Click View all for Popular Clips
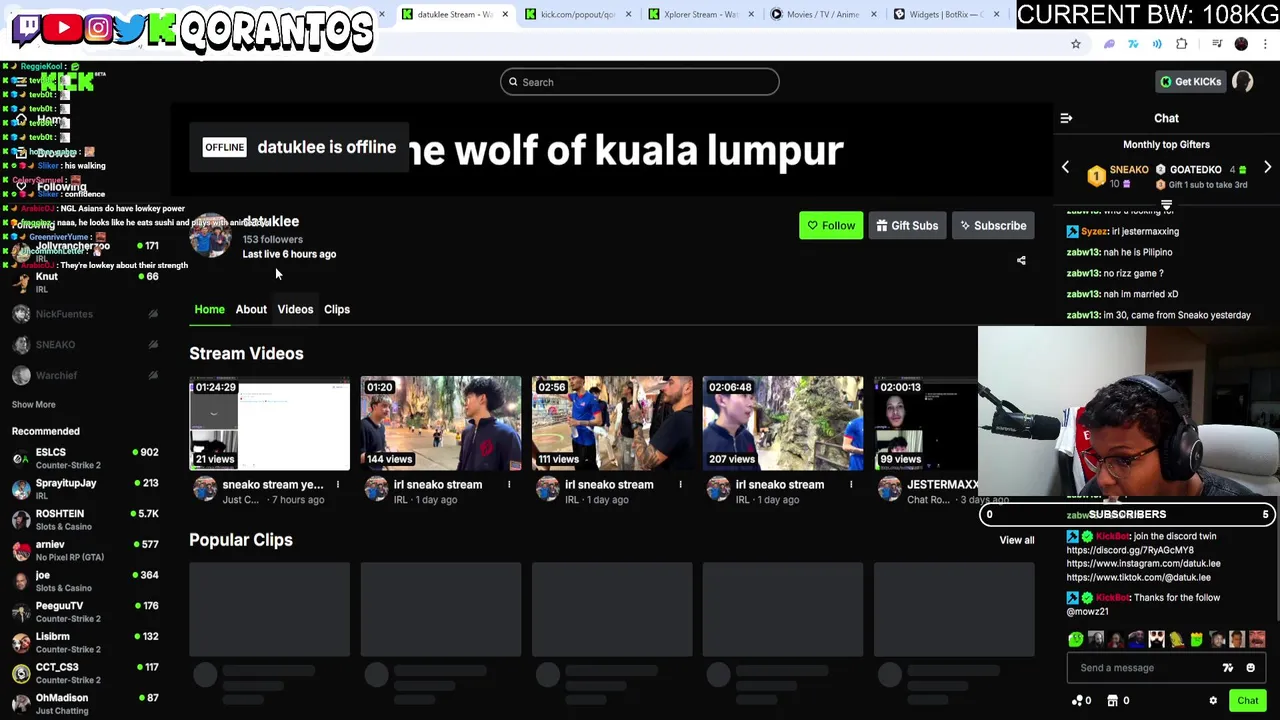This screenshot has width=1280, height=720. click(x=1017, y=540)
